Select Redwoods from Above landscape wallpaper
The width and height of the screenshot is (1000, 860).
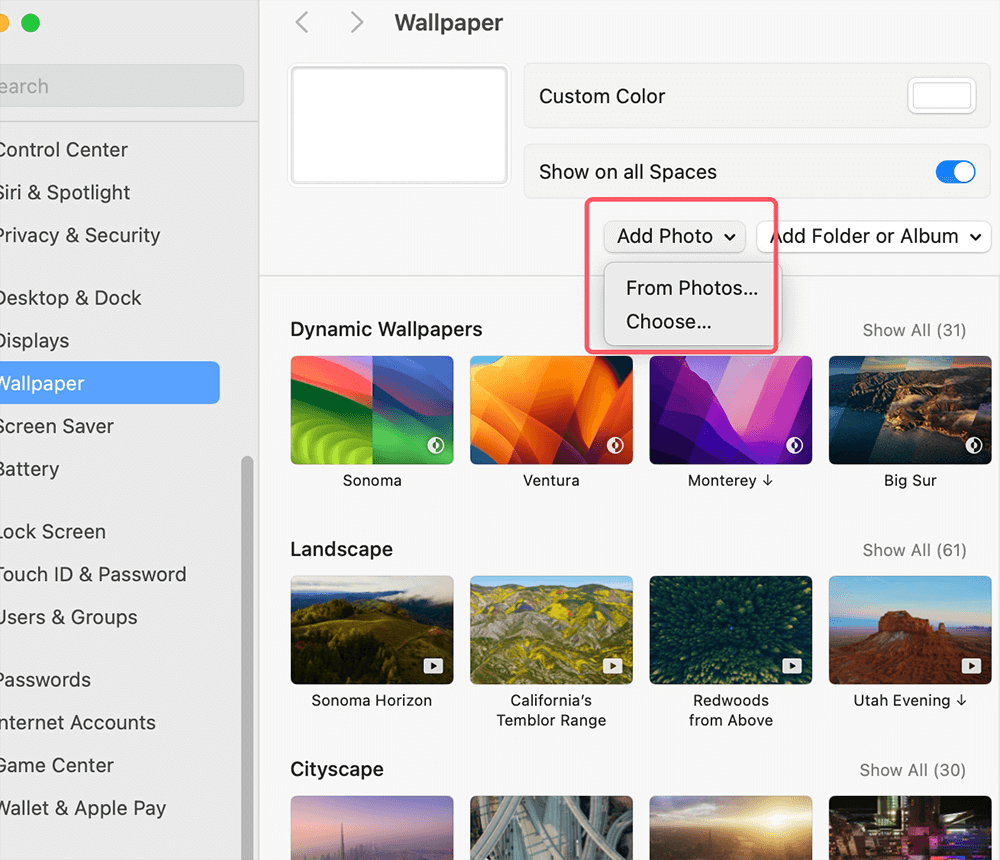pyautogui.click(x=730, y=630)
